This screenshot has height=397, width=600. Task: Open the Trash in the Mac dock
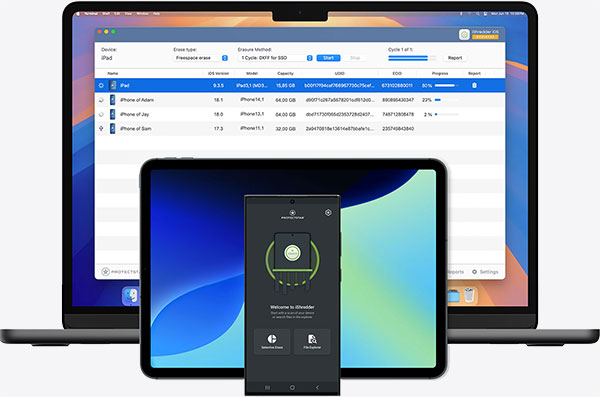click(x=469, y=296)
